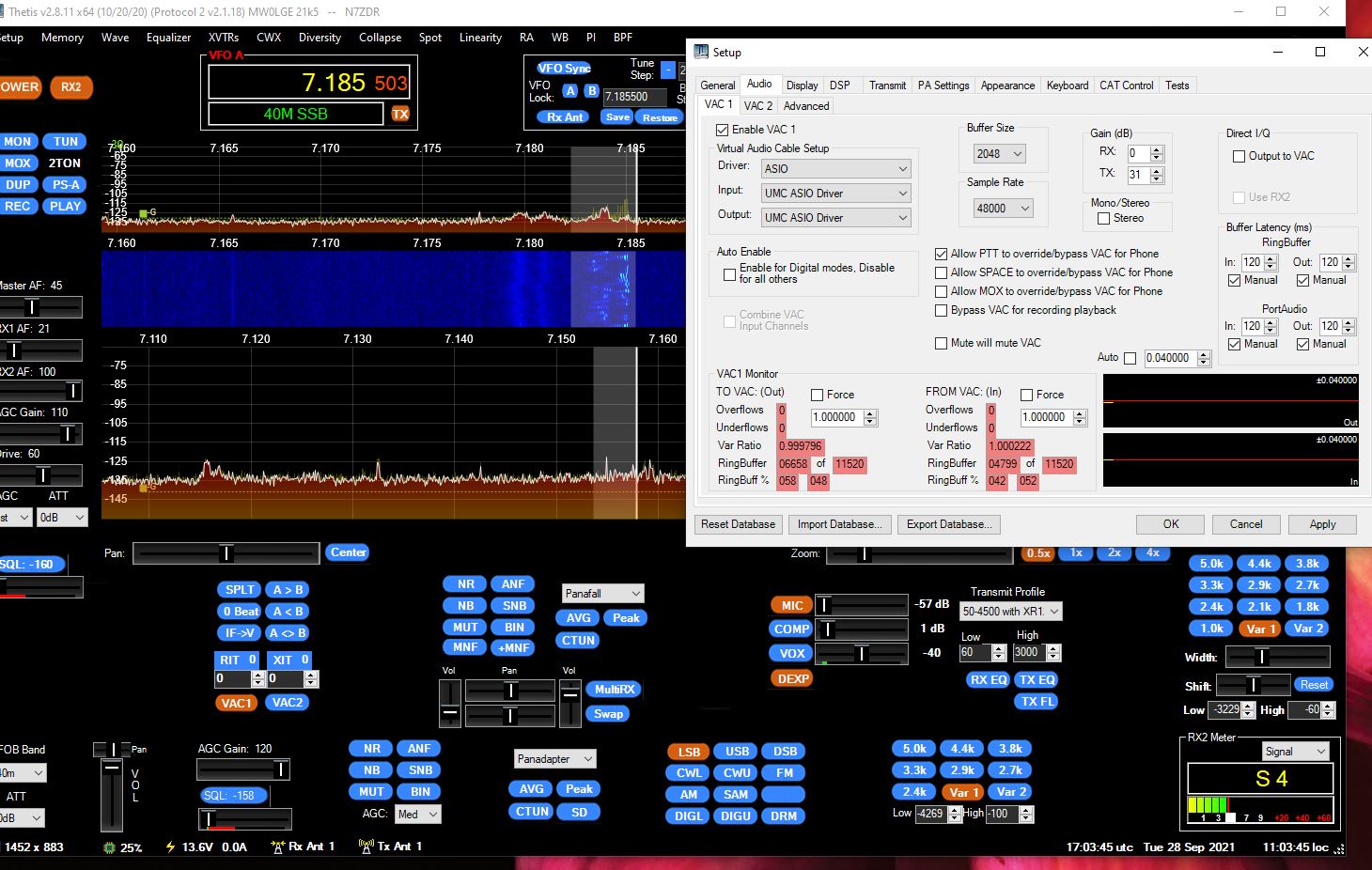The height and width of the screenshot is (870, 1372).
Task: Toggle the PS-A PureSignal button
Action: 66,184
